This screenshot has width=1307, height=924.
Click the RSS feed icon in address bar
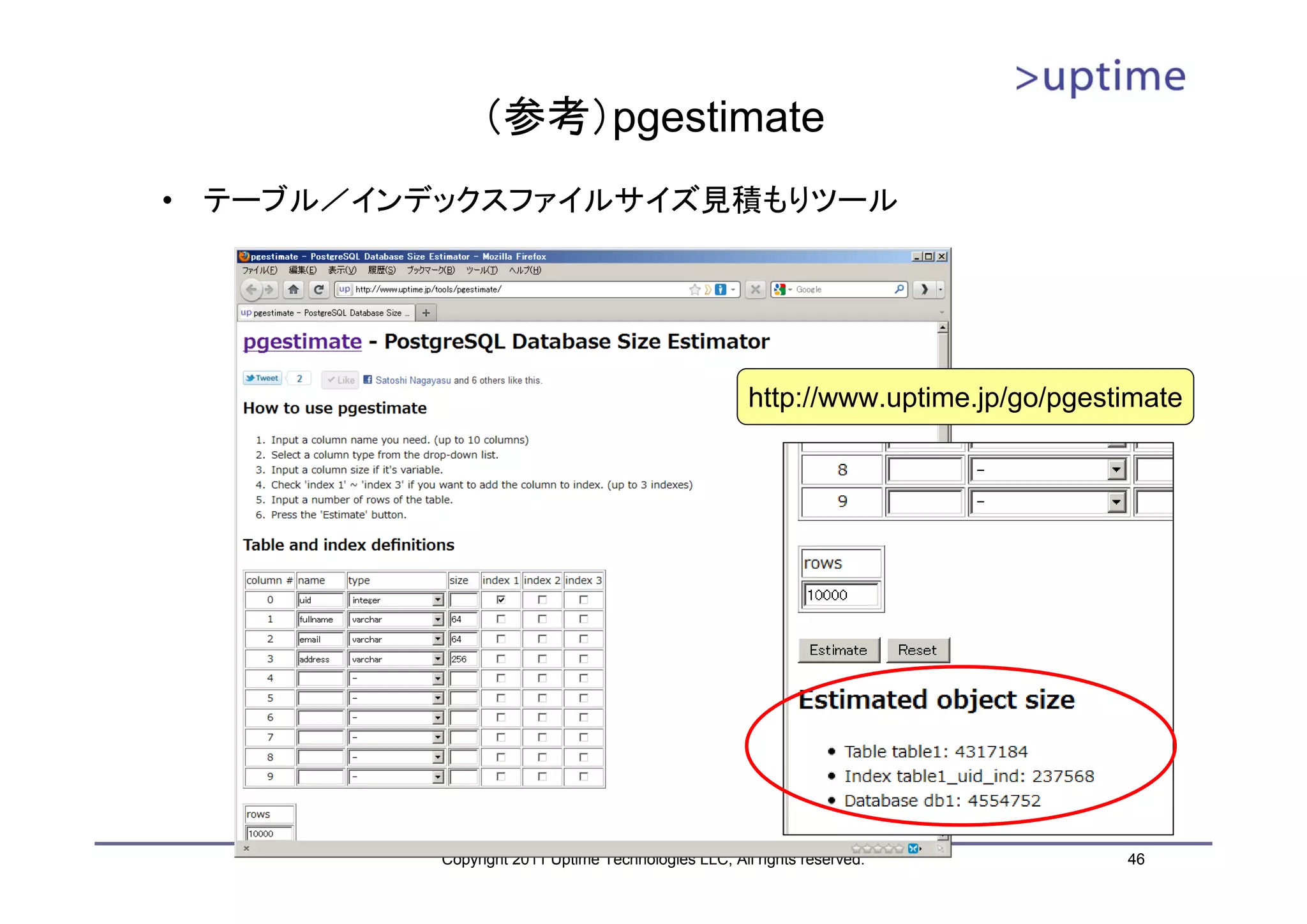(707, 290)
